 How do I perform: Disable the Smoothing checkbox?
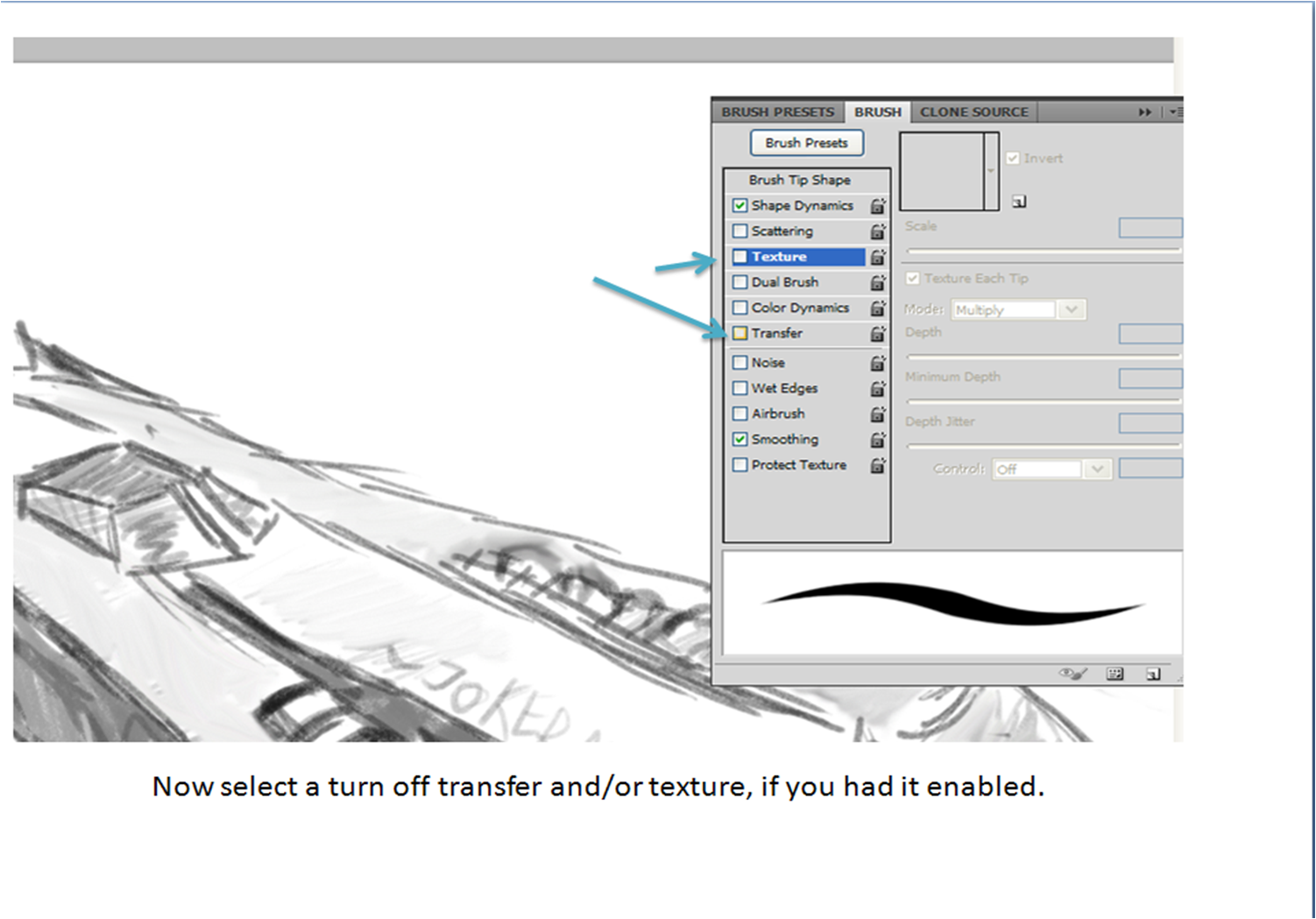tap(740, 440)
